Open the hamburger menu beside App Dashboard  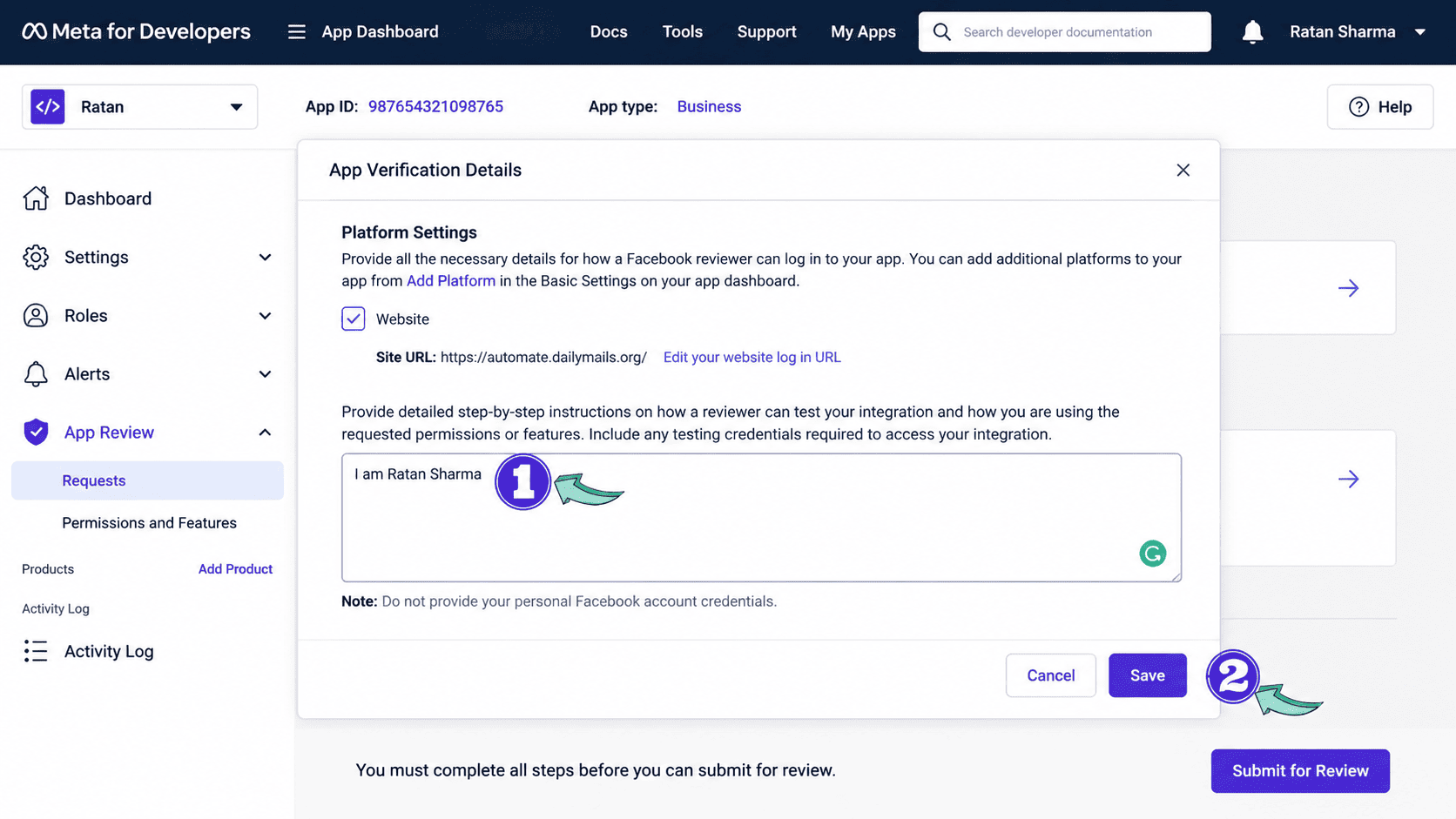297,32
